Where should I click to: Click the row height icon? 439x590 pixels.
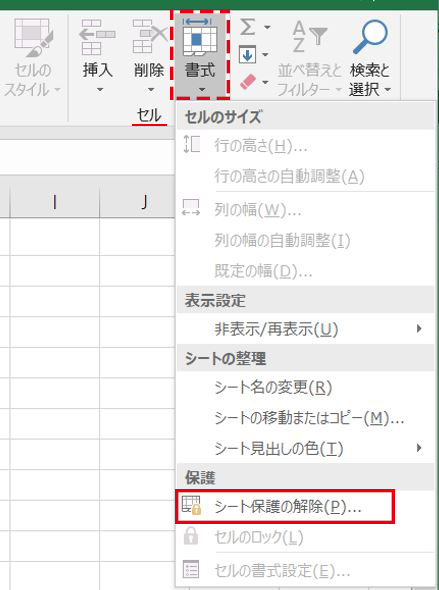click(x=191, y=144)
